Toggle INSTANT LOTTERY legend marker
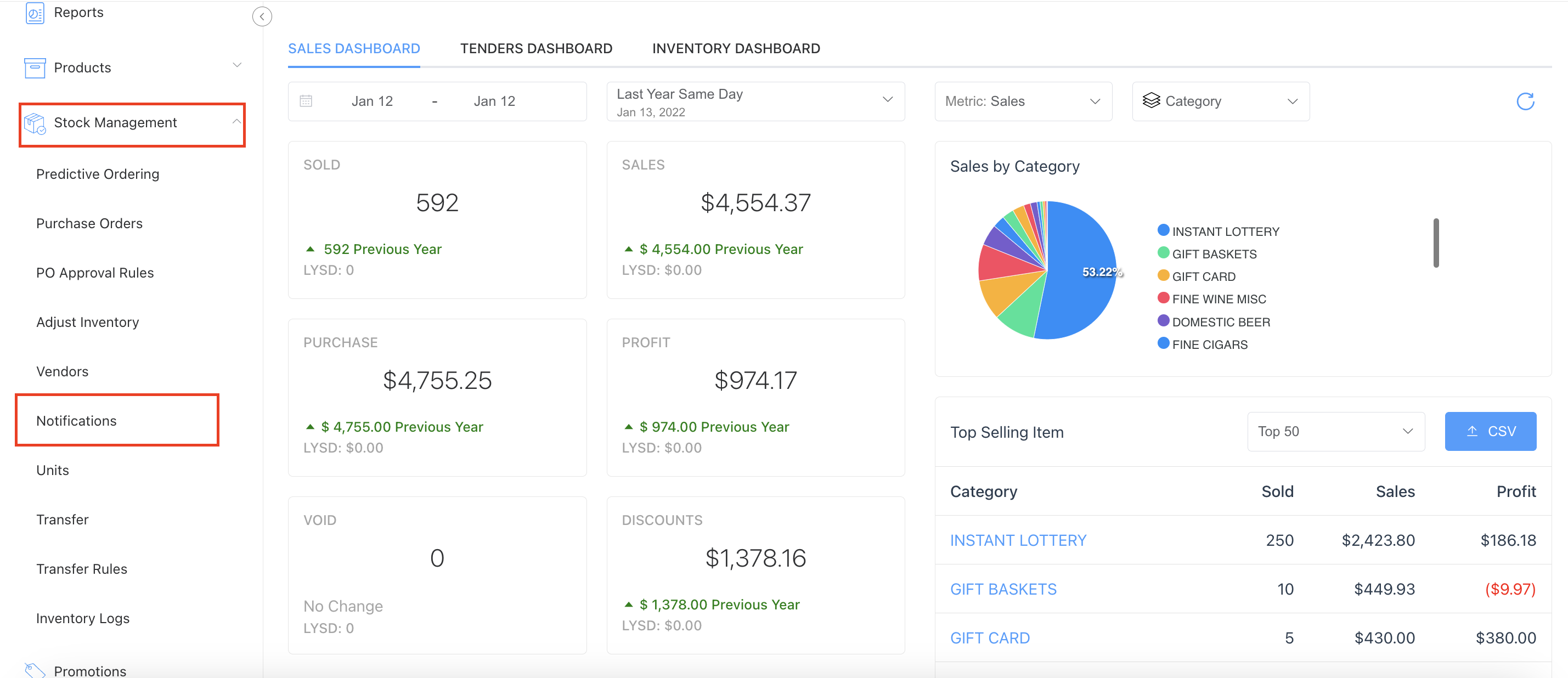The image size is (1568, 678). [x=1163, y=230]
